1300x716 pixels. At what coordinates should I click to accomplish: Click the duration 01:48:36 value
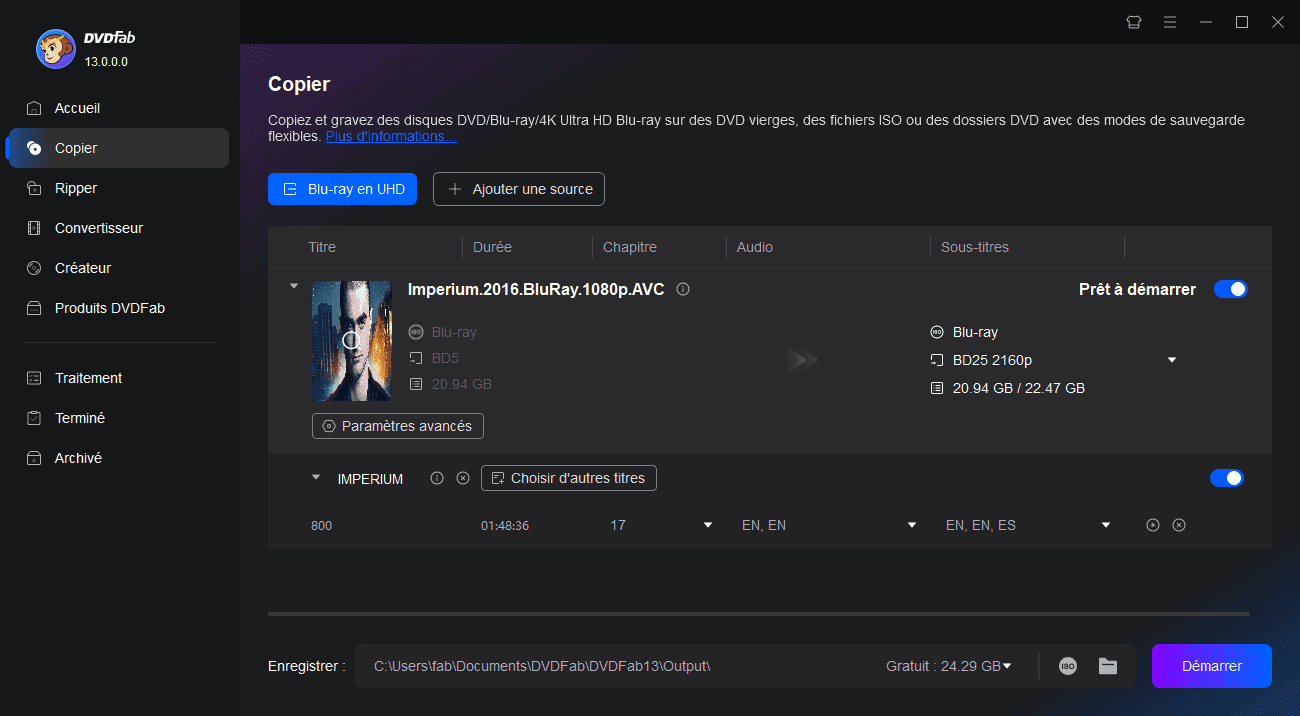(x=505, y=525)
